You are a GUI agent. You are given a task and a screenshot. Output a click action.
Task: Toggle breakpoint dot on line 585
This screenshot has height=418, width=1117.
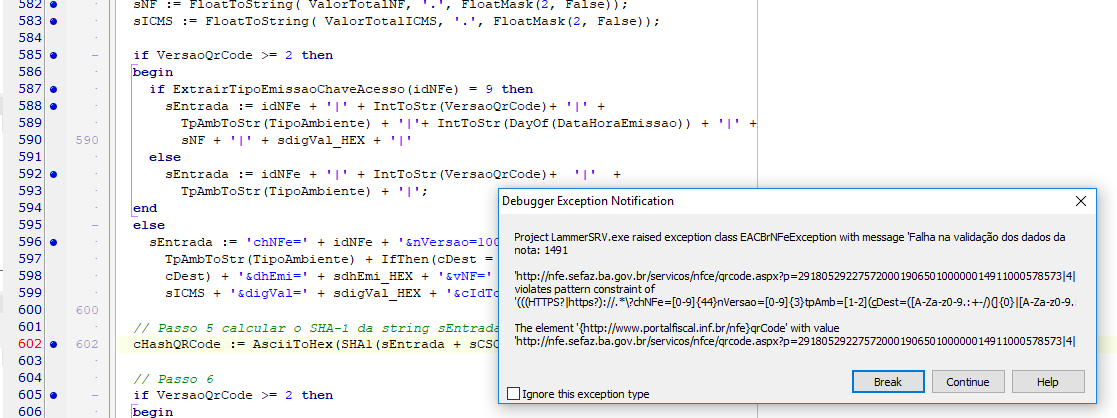(x=53, y=55)
